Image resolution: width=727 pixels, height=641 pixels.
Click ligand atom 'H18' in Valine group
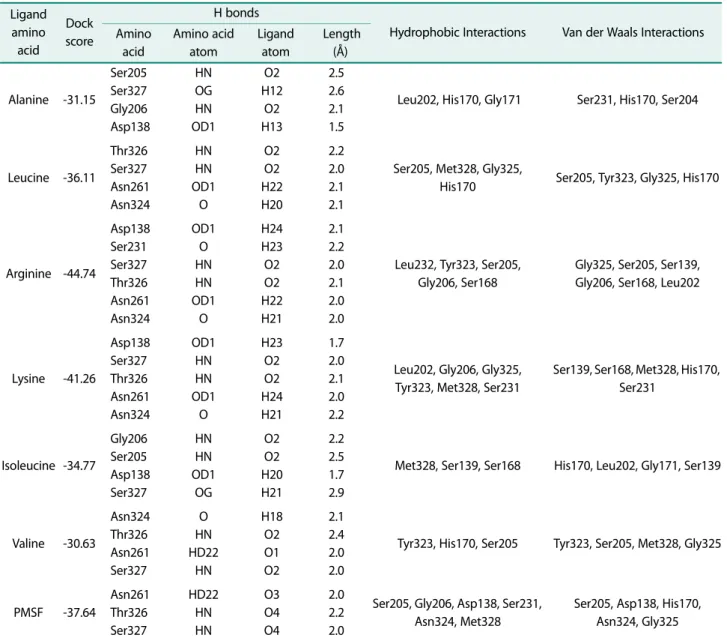click(x=272, y=516)
